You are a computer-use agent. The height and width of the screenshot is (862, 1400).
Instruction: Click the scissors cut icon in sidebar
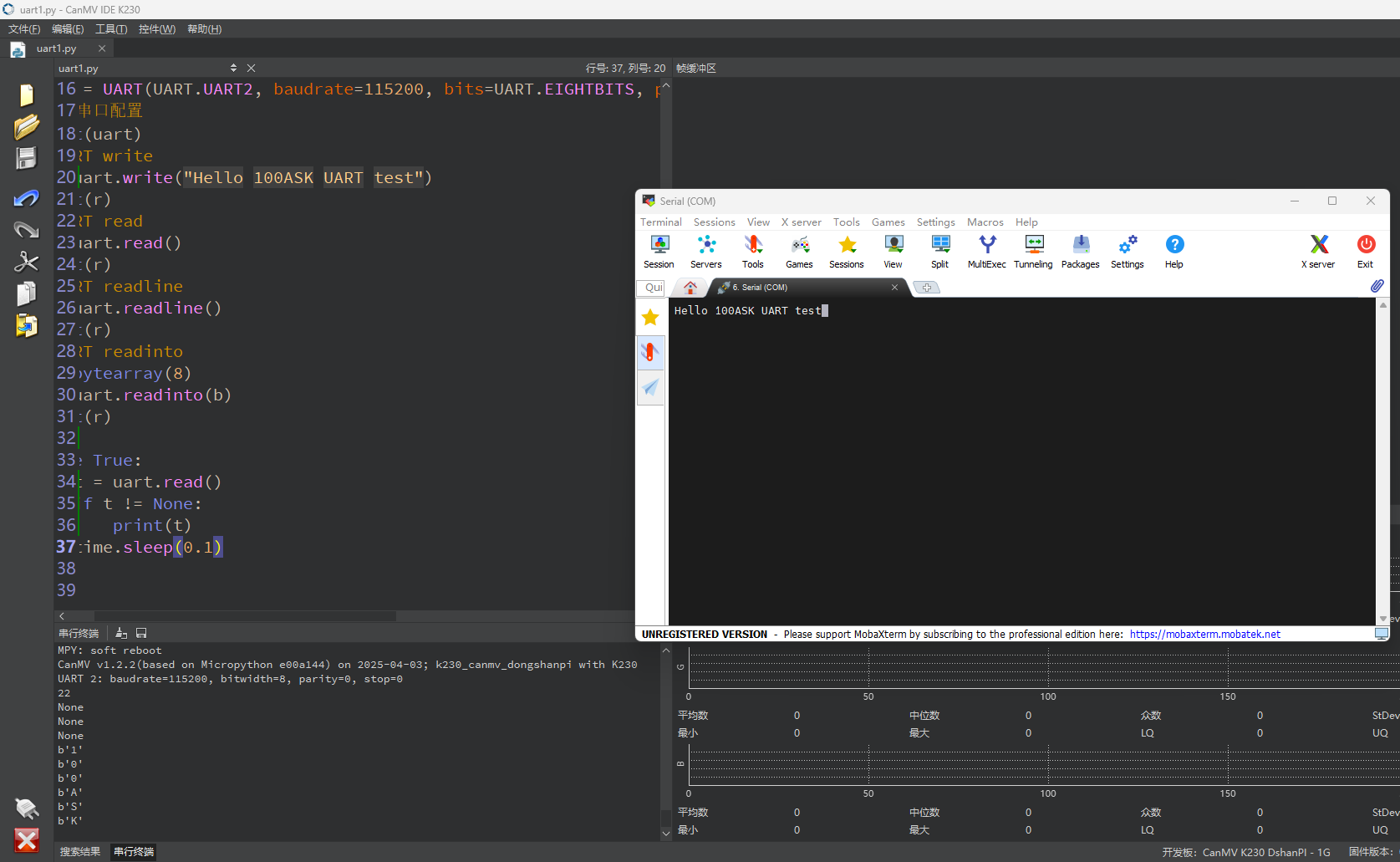27,262
